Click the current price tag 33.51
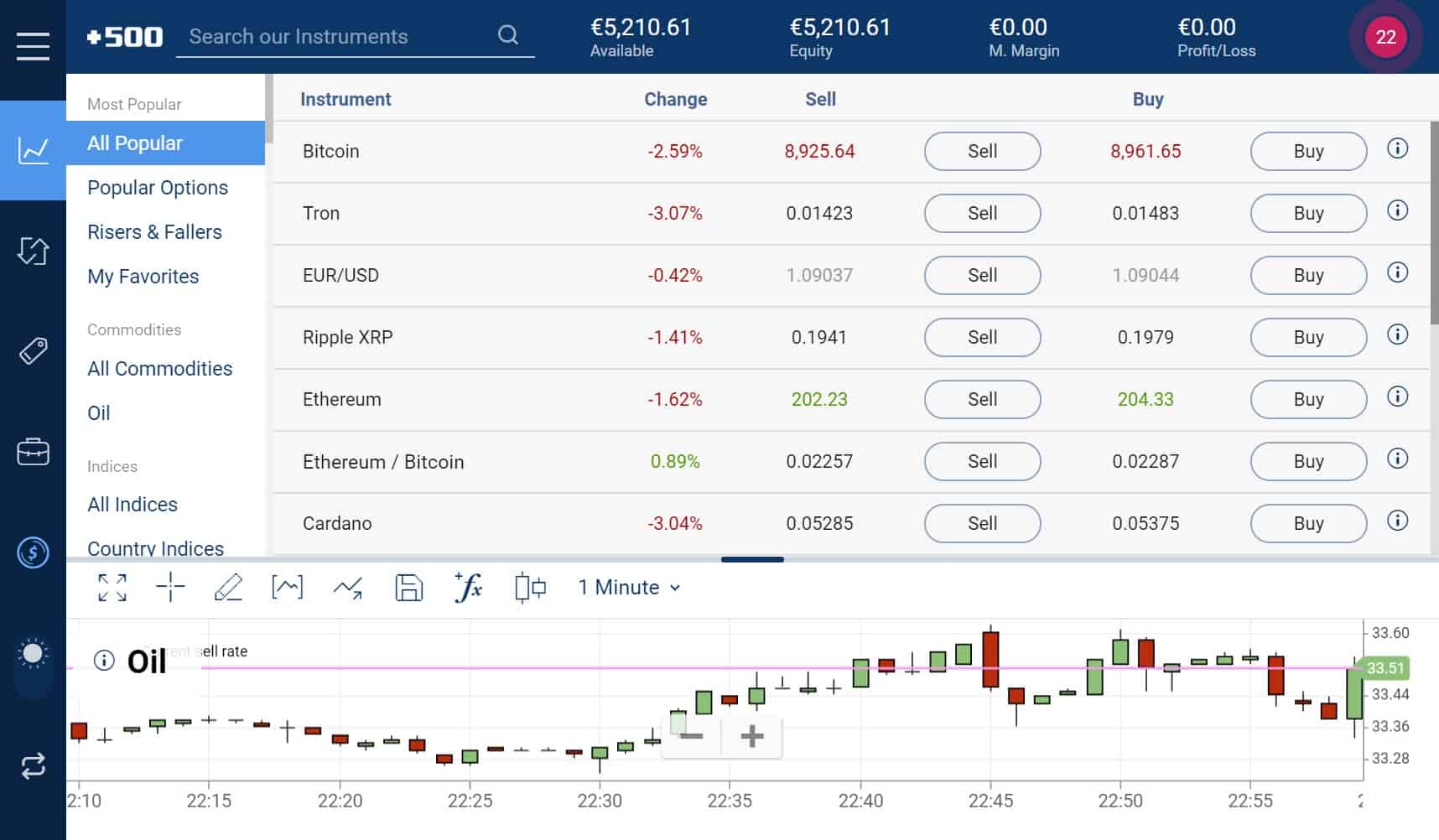 (x=1384, y=668)
